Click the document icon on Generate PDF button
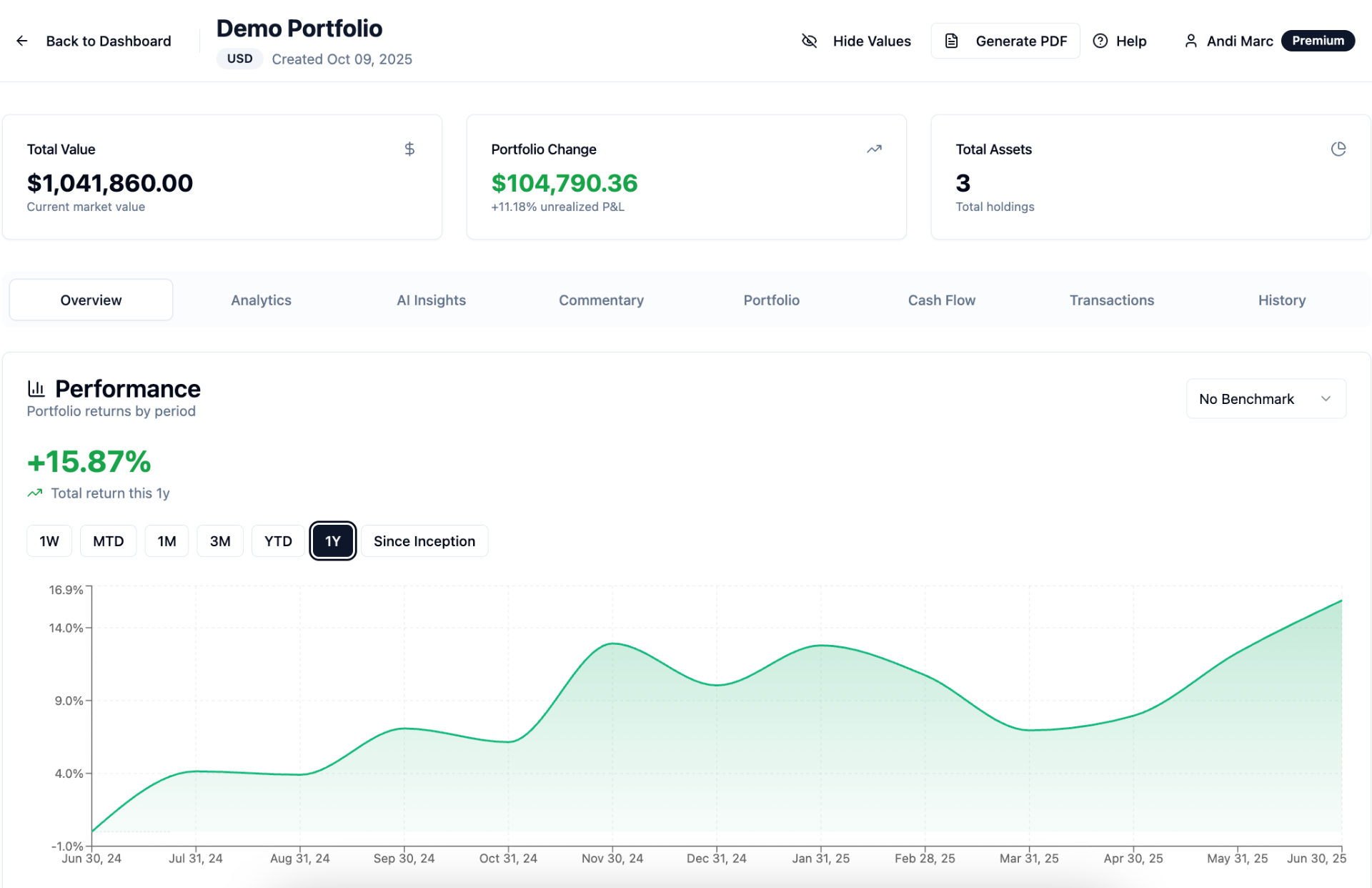 (x=951, y=41)
